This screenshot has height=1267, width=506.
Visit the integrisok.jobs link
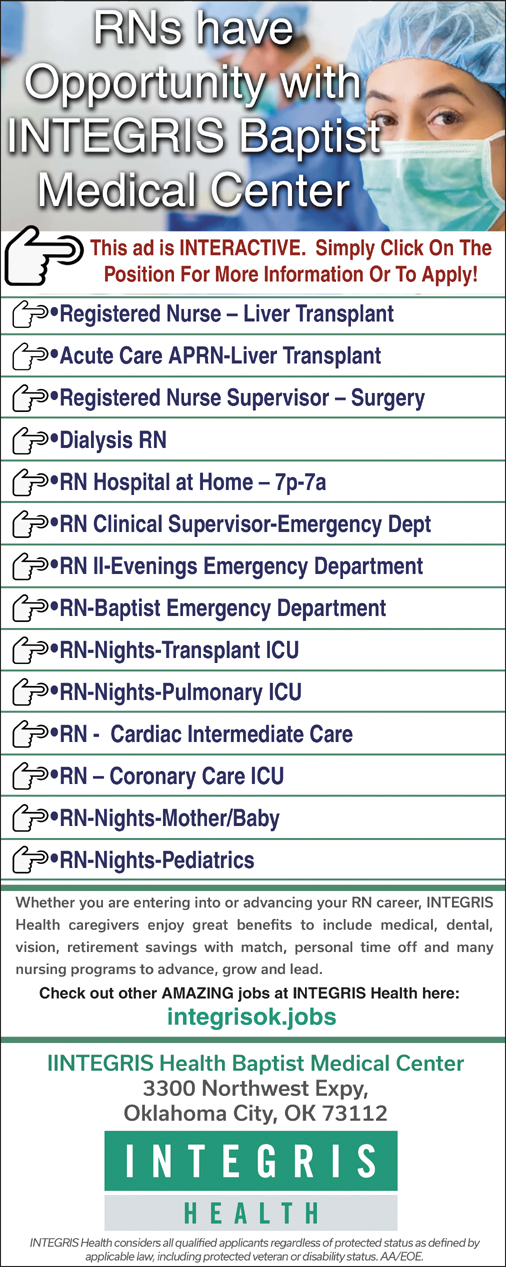coord(251,1018)
